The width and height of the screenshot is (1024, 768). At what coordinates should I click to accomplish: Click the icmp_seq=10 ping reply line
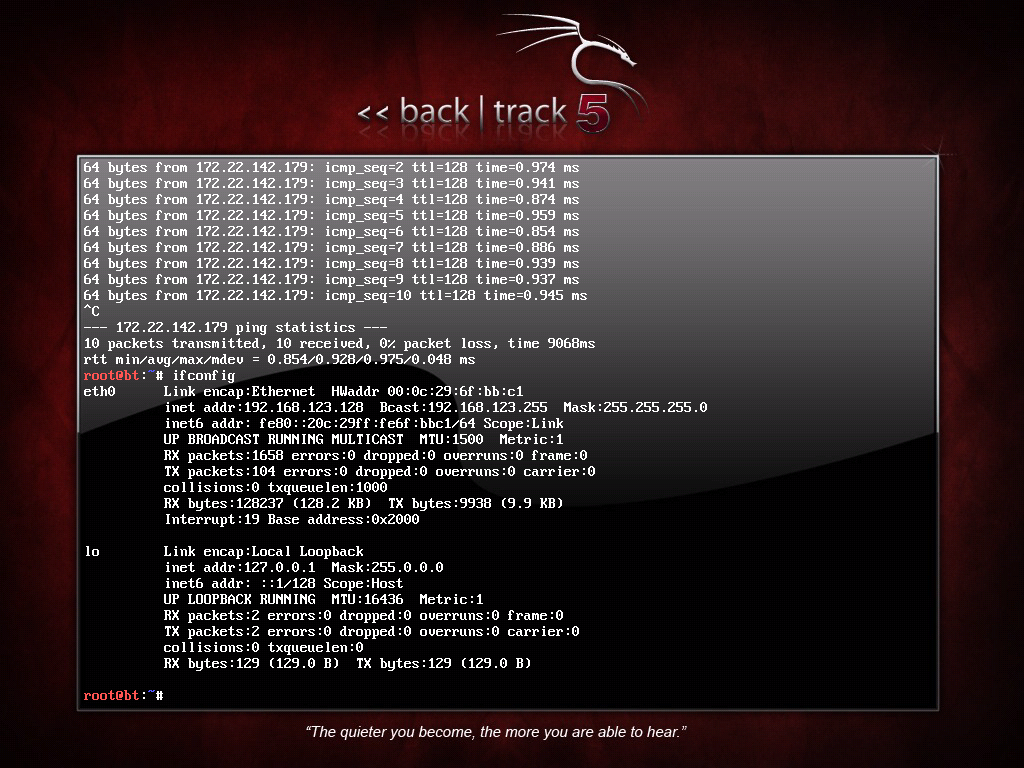point(335,296)
